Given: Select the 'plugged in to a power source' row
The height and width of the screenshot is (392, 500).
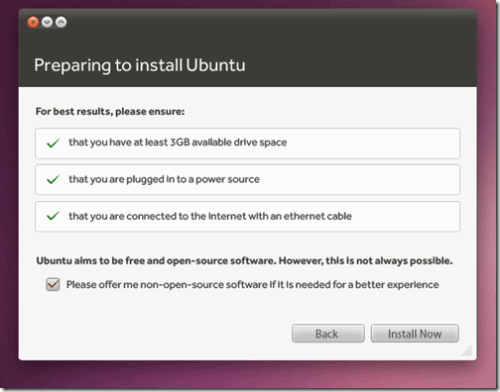Looking at the screenshot, I should point(248,180).
